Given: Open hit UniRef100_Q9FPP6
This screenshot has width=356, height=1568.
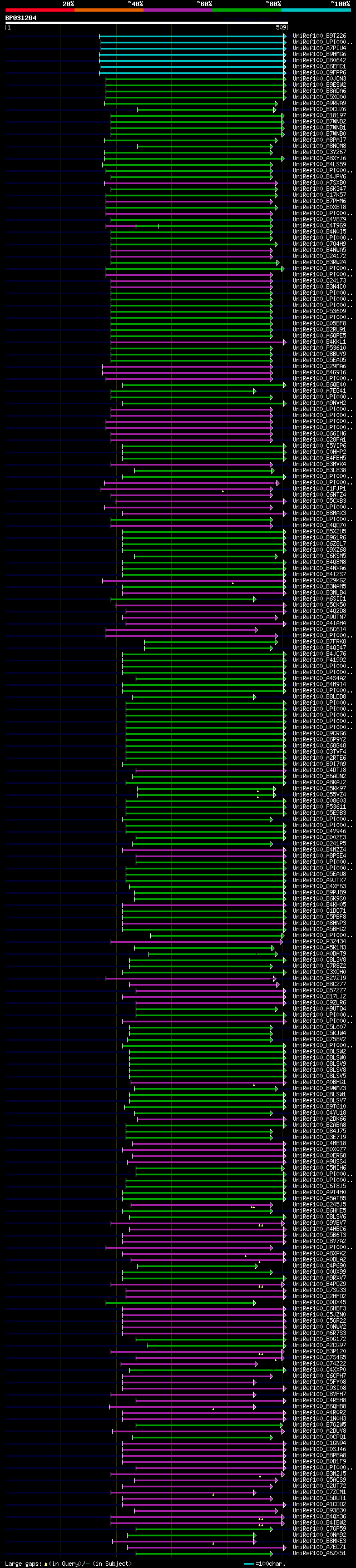Looking at the screenshot, I should coord(319,72).
